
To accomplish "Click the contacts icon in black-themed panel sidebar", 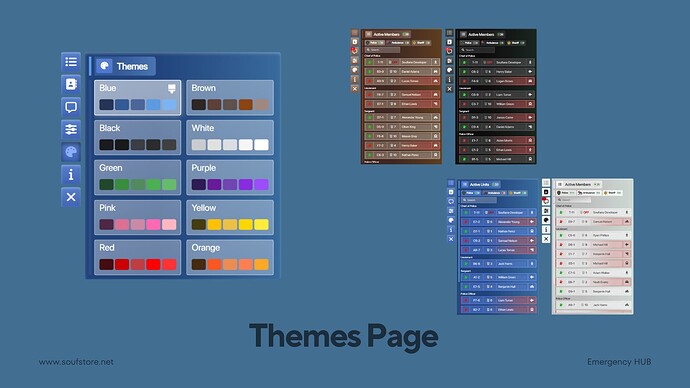I will (x=449, y=42).
